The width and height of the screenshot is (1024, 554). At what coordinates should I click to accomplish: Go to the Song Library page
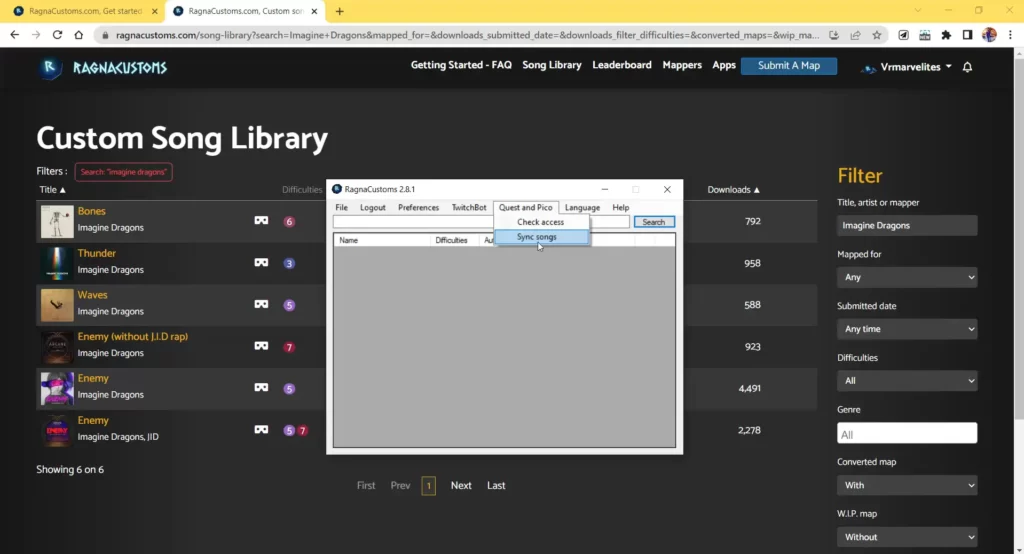tap(552, 65)
